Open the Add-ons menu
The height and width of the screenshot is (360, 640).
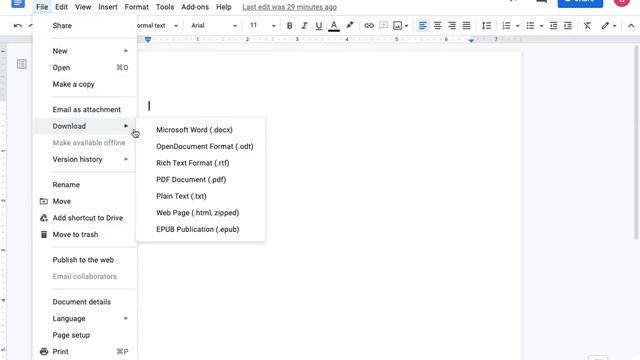195,7
